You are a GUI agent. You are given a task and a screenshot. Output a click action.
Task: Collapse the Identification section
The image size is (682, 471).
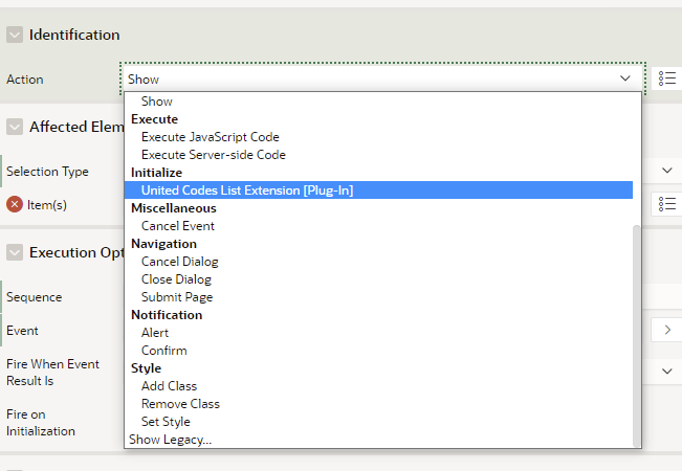14,35
